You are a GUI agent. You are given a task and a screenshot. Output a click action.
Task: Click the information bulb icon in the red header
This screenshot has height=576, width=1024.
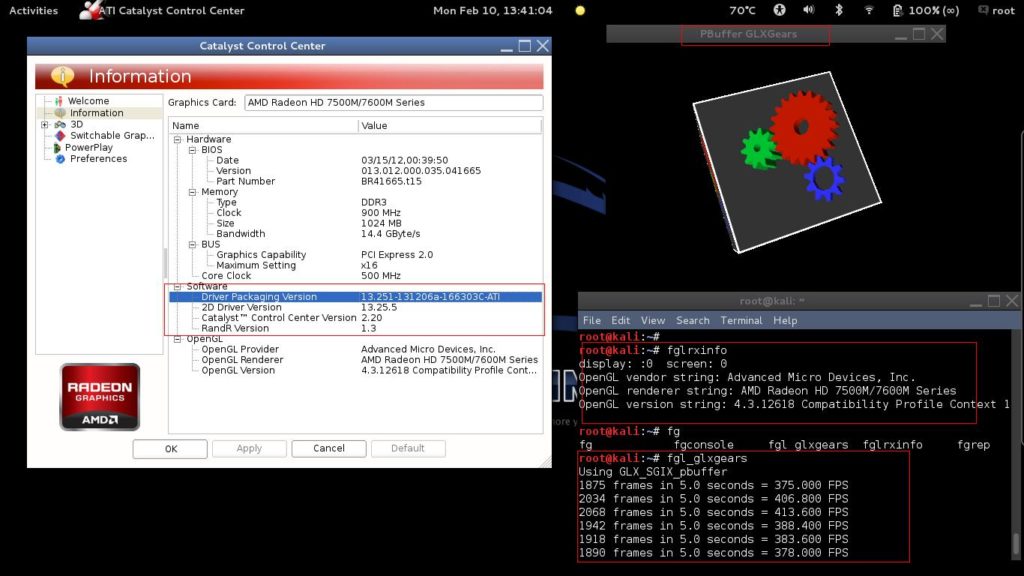click(x=63, y=76)
